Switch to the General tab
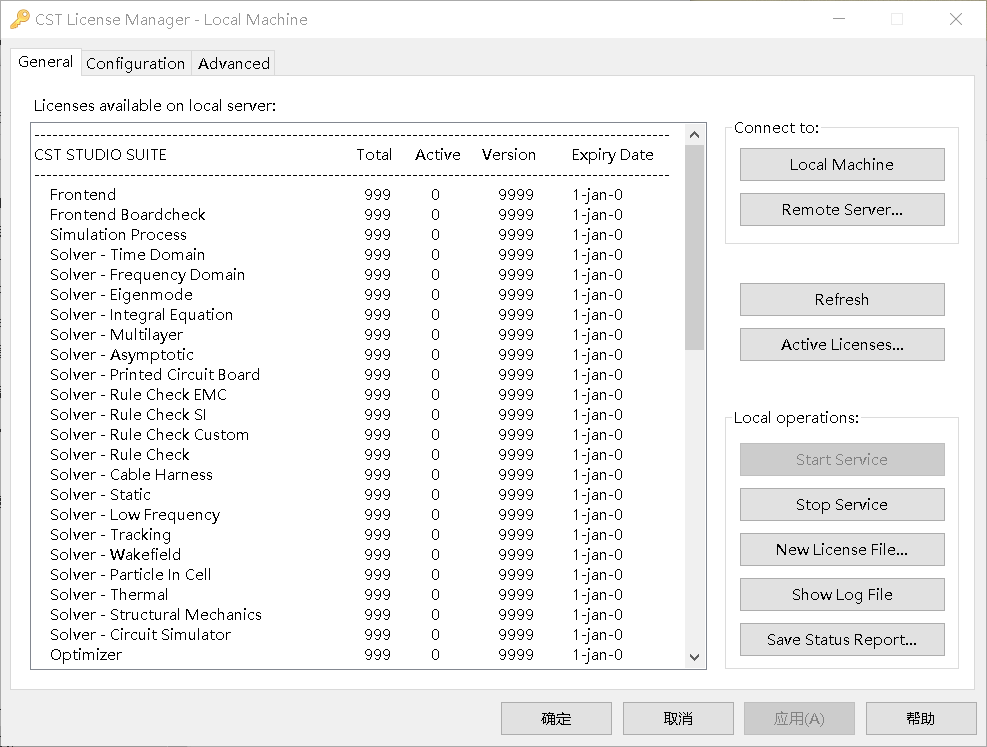The image size is (987, 747). [45, 62]
